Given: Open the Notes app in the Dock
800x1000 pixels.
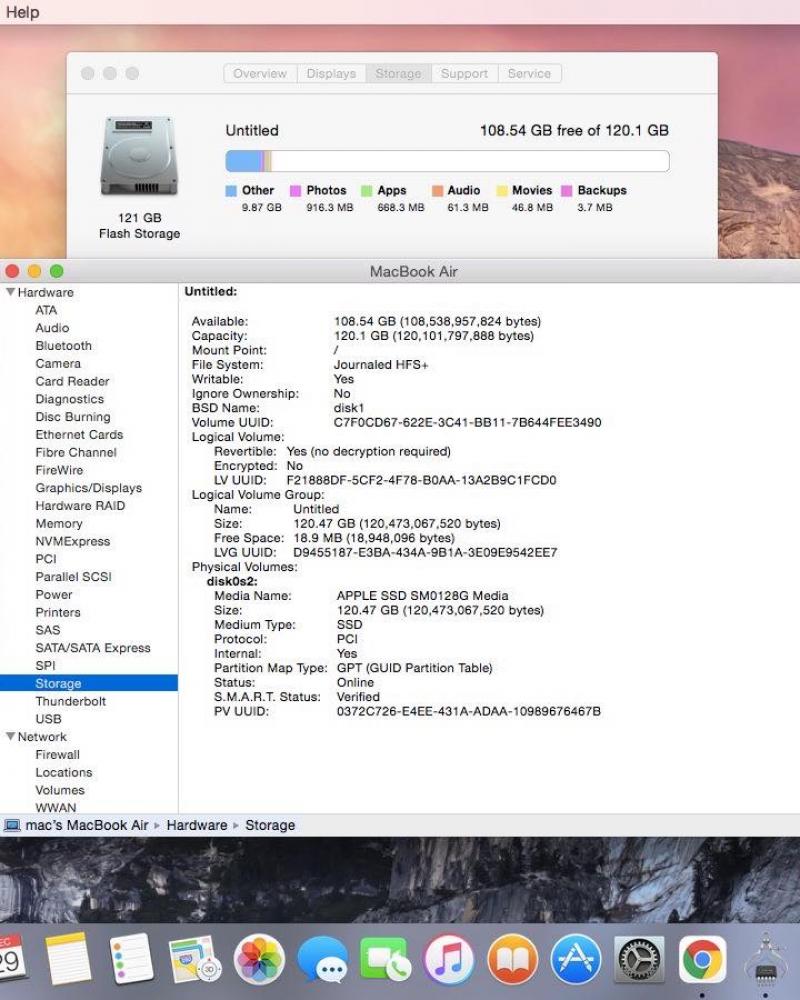Looking at the screenshot, I should coord(68,958).
